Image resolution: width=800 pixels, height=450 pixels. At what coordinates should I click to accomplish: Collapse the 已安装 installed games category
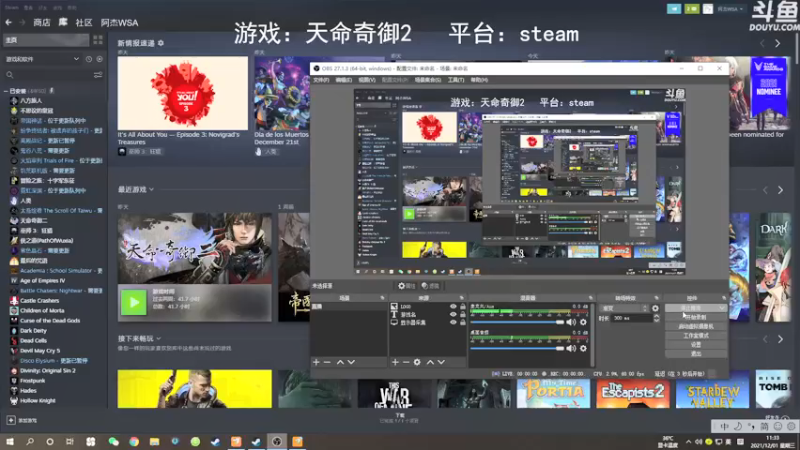6,91
